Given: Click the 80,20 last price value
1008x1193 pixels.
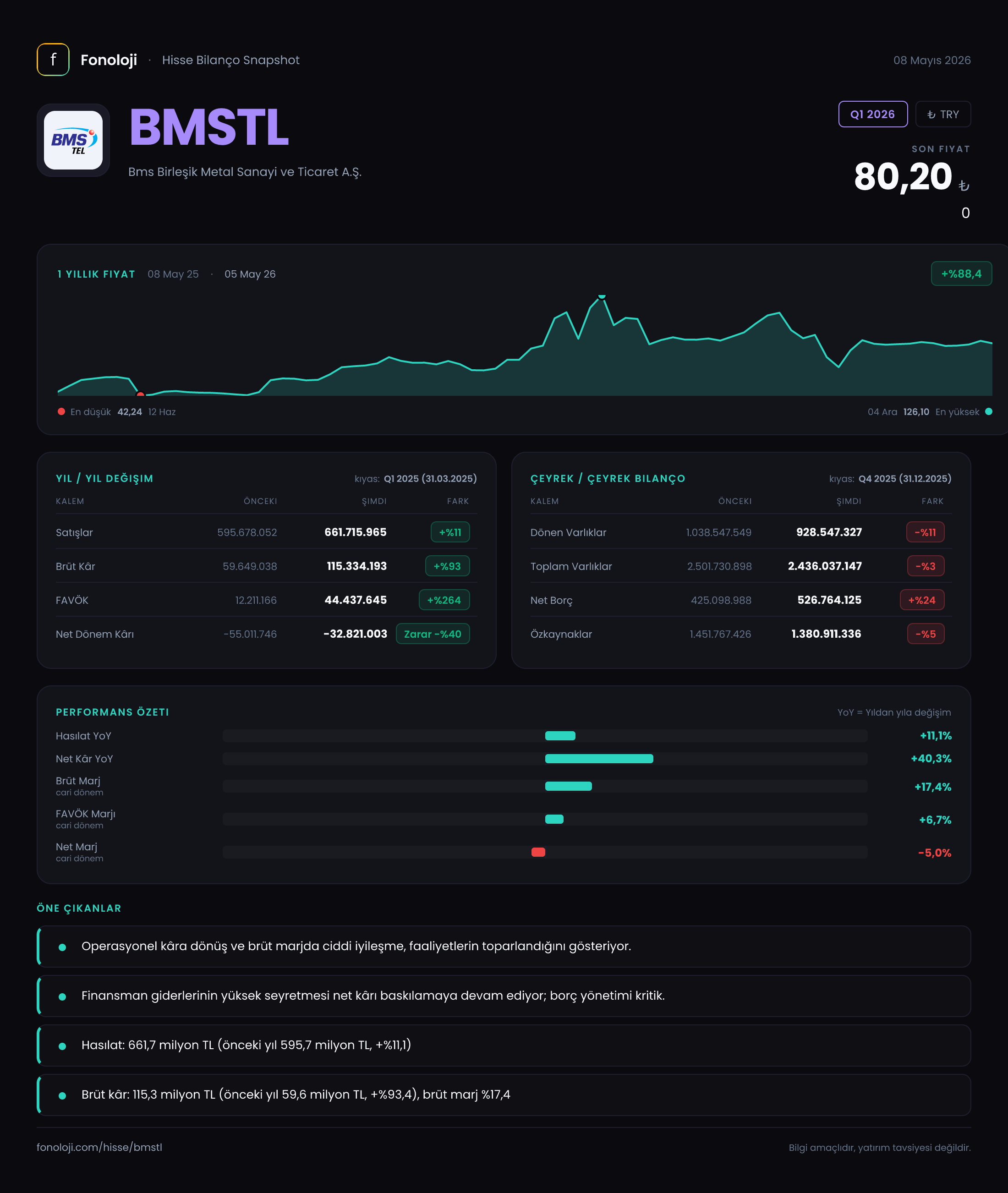Looking at the screenshot, I should click(x=903, y=176).
